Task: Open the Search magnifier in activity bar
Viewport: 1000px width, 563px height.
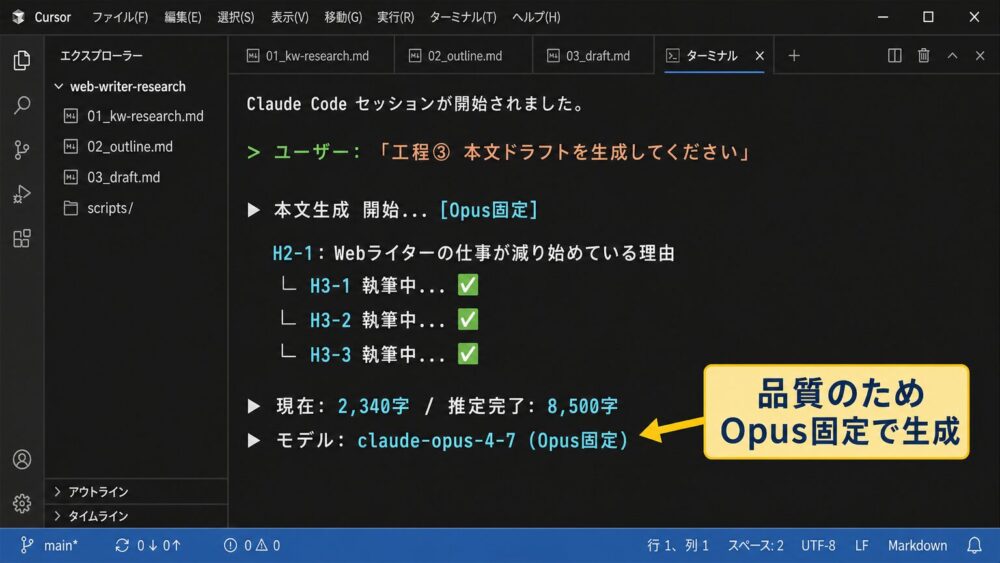Action: [22, 105]
